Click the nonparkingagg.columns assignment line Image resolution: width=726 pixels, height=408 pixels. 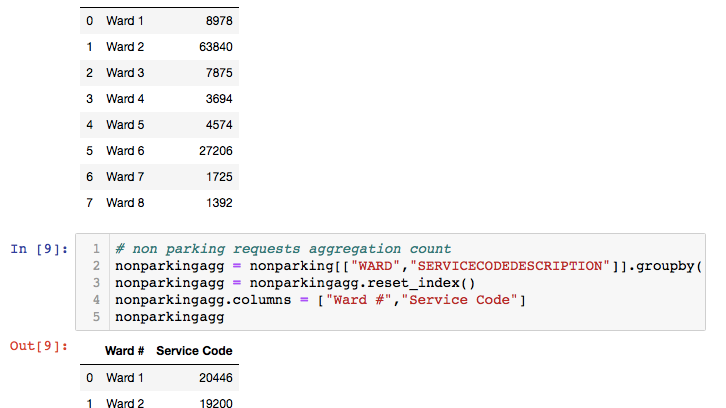(x=320, y=300)
